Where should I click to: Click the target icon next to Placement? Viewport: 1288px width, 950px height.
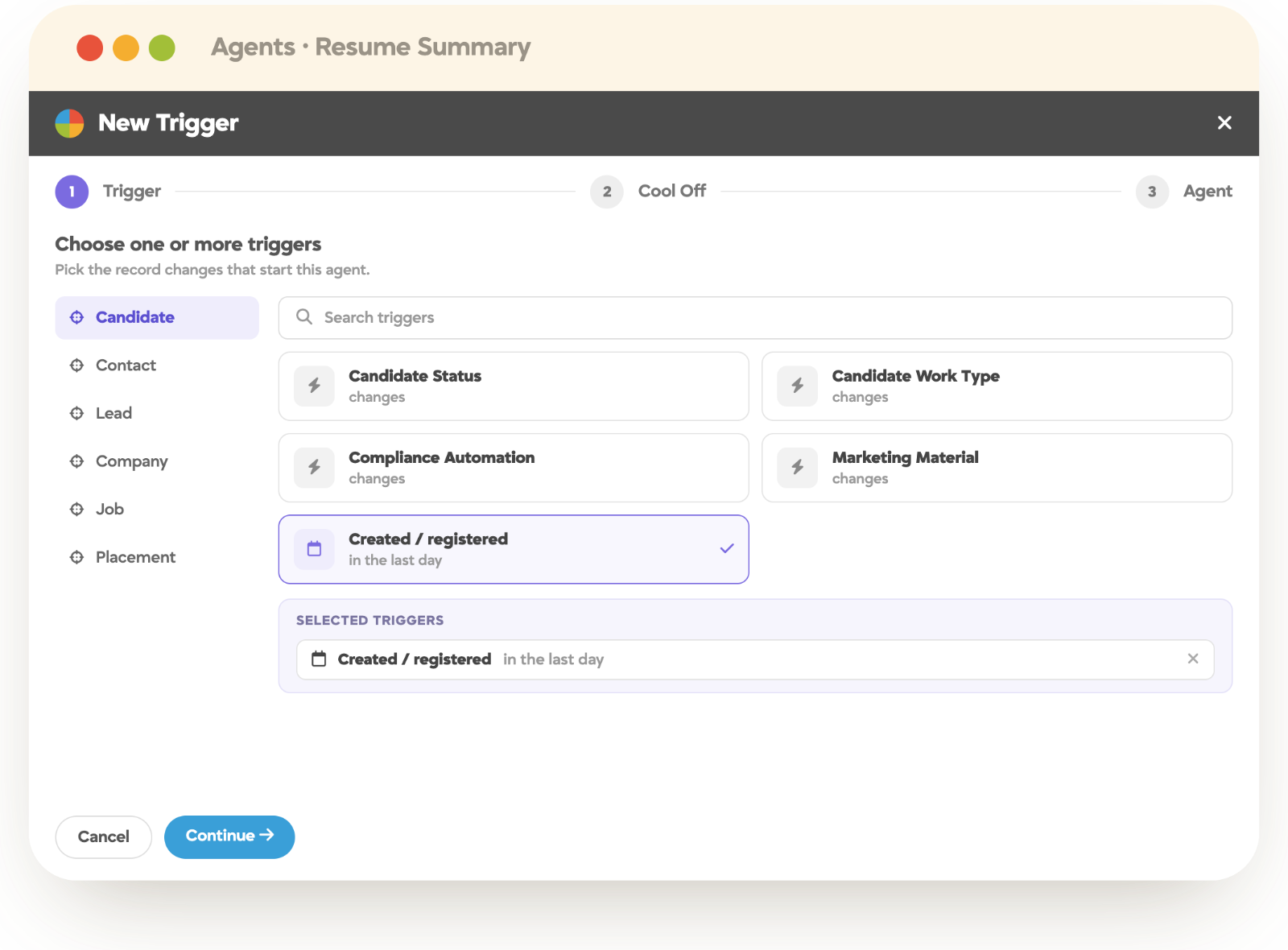tap(76, 557)
